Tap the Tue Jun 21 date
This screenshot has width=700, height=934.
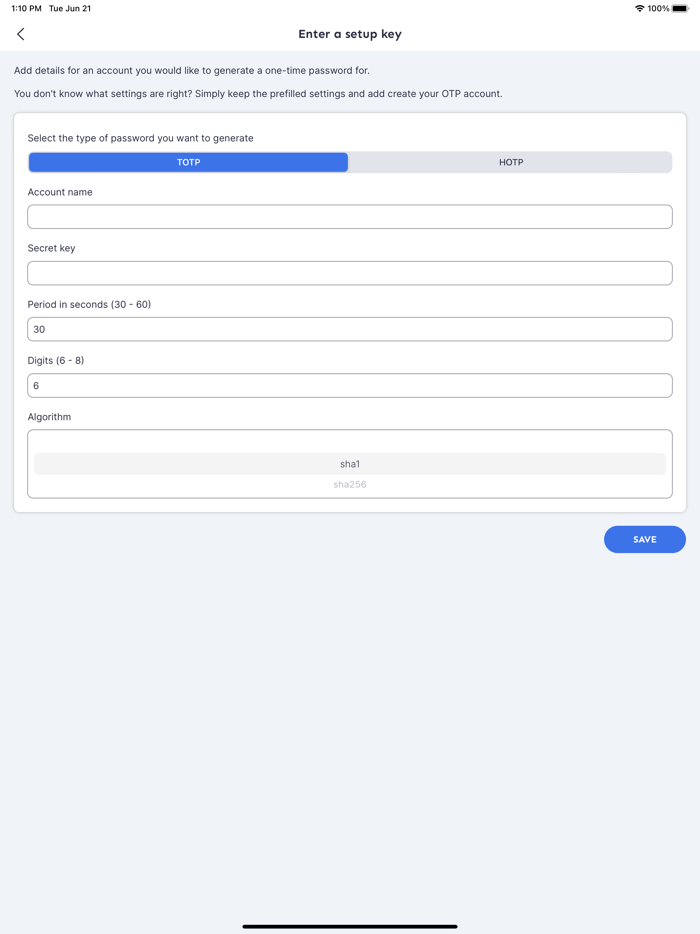(x=70, y=9)
